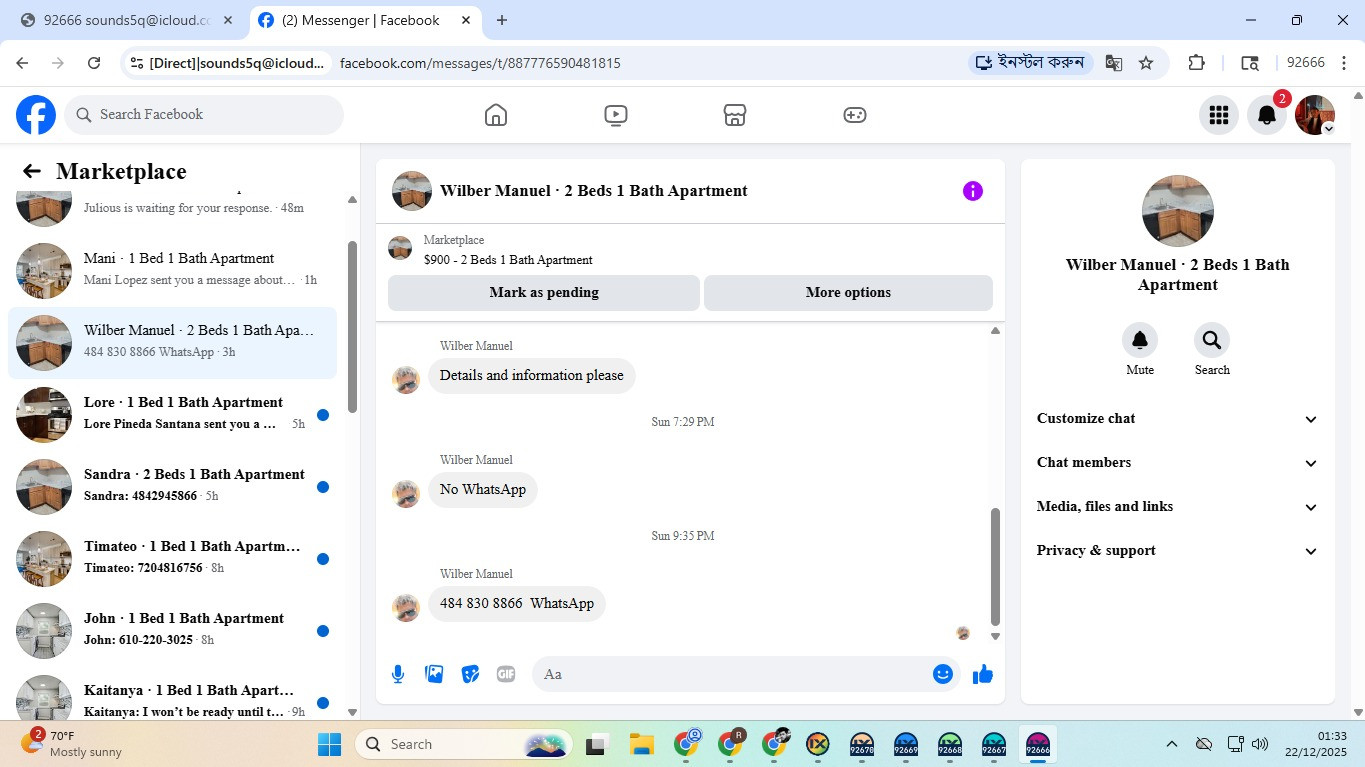Open Timateo's 1 Bed 1 Bath conversation
The height and width of the screenshot is (767, 1365).
click(x=172, y=558)
